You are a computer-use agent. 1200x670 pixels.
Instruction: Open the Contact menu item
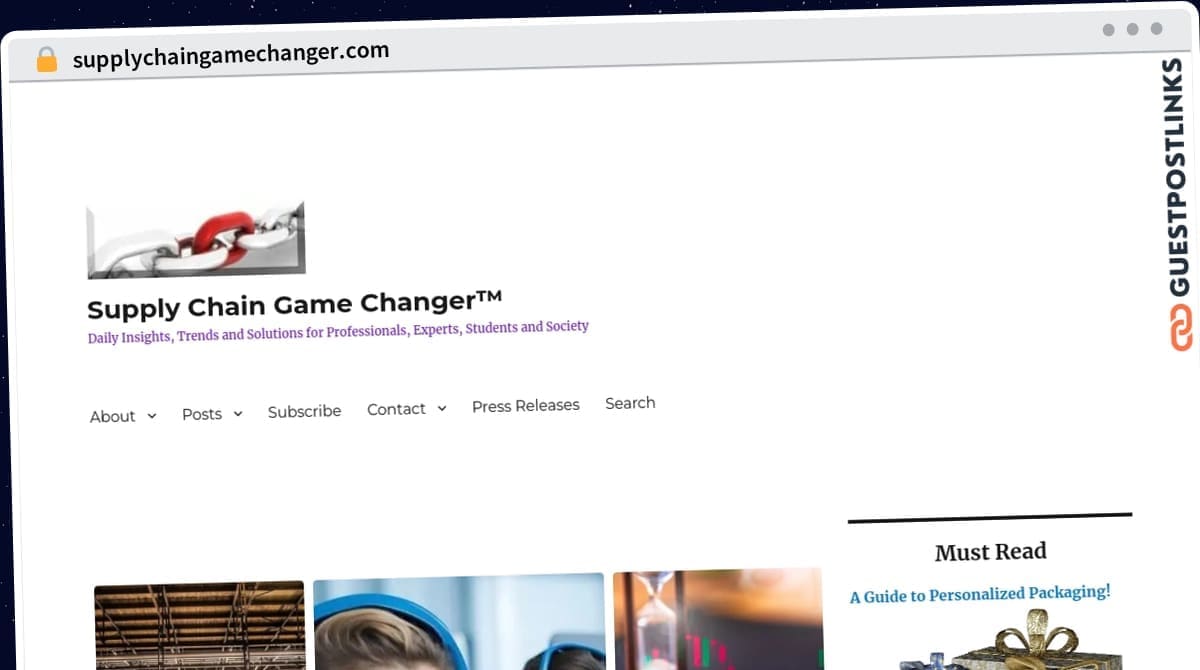click(x=396, y=409)
